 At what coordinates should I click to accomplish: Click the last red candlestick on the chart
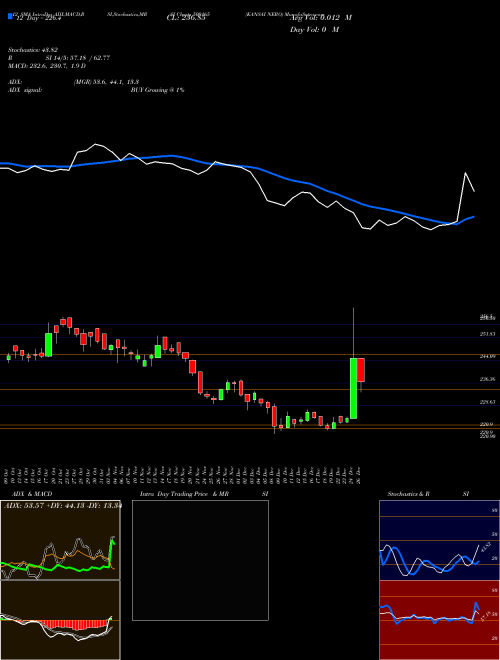[361, 370]
